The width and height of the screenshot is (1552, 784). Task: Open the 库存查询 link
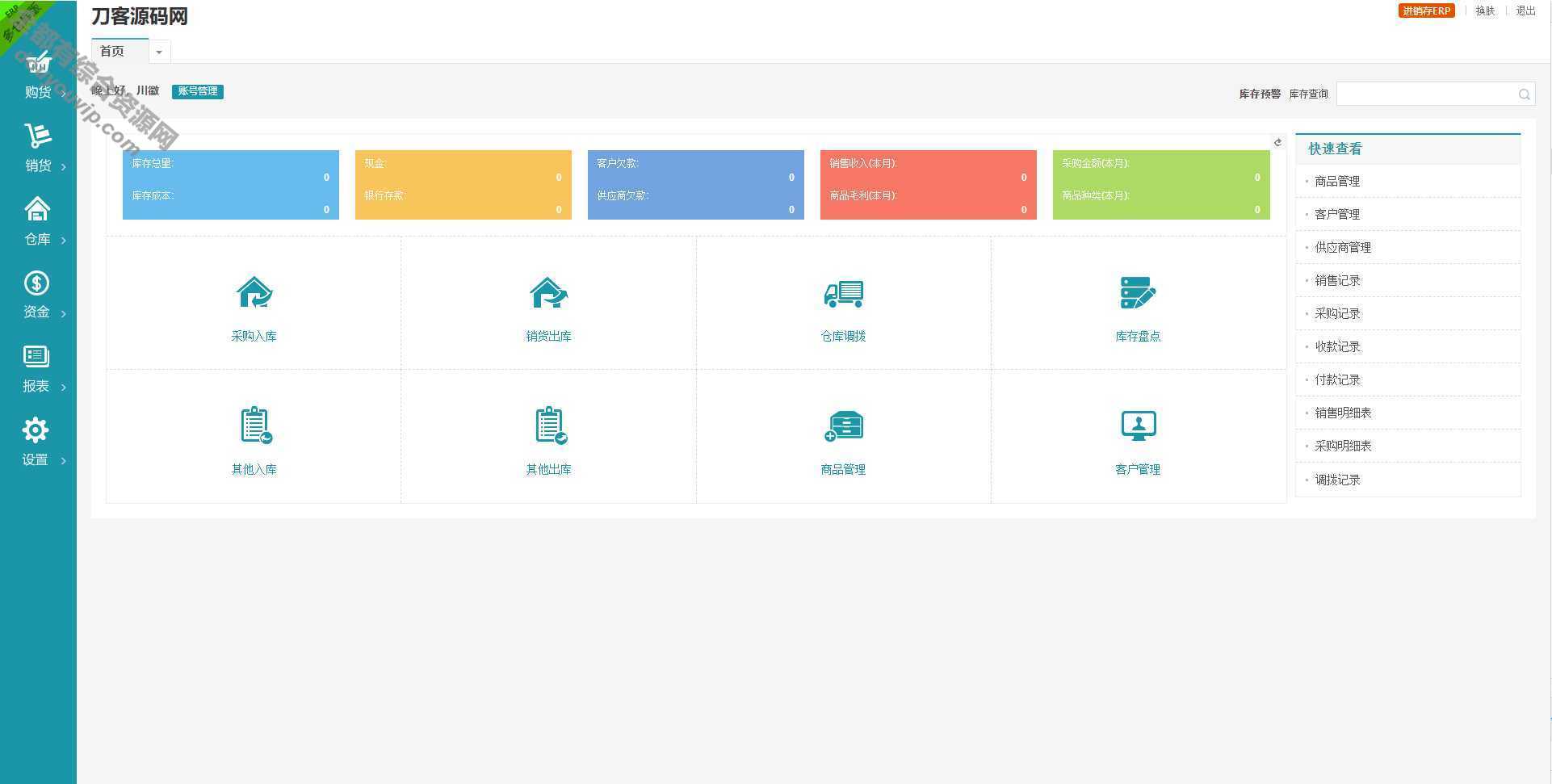pyautogui.click(x=1308, y=94)
